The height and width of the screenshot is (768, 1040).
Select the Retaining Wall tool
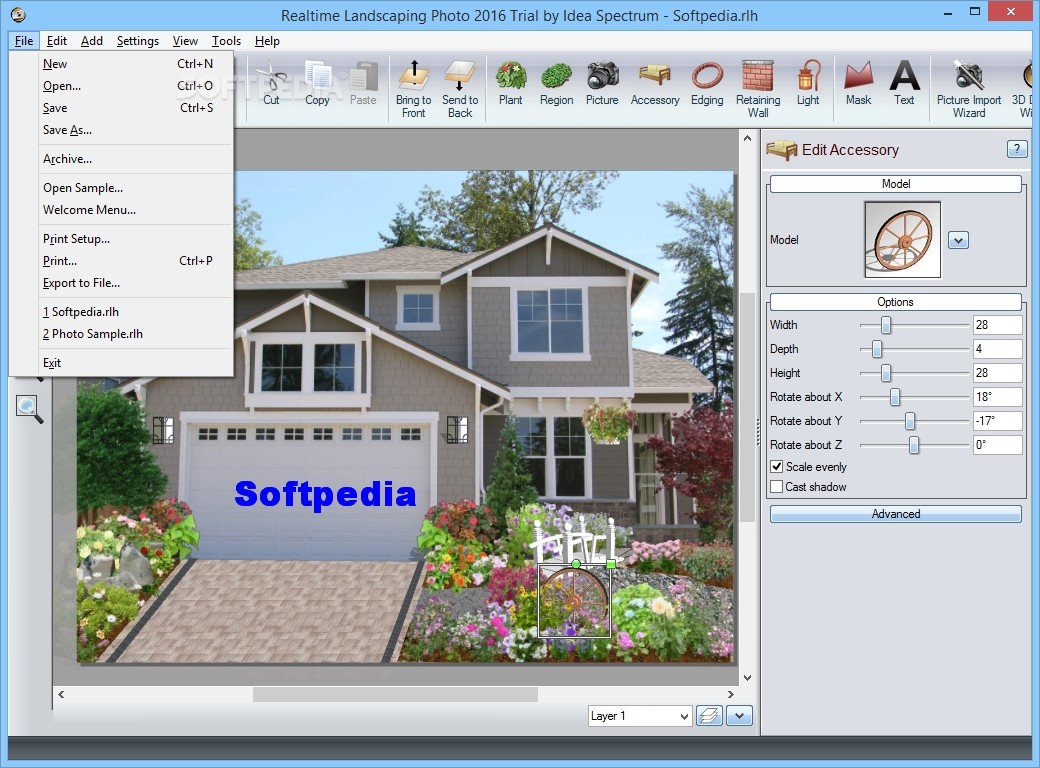click(758, 90)
